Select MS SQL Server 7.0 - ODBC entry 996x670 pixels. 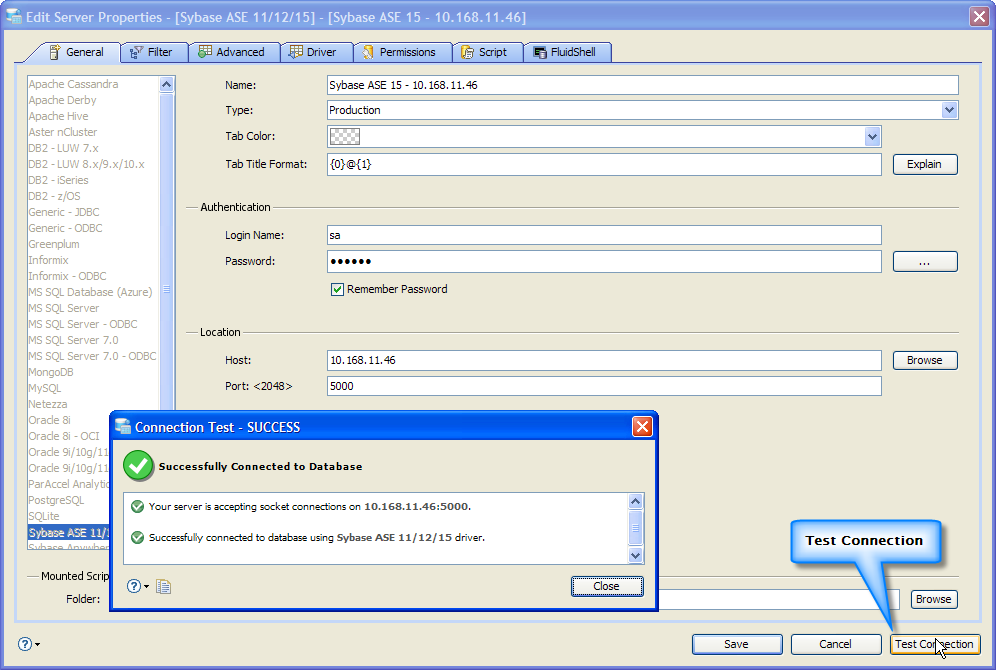coord(92,356)
